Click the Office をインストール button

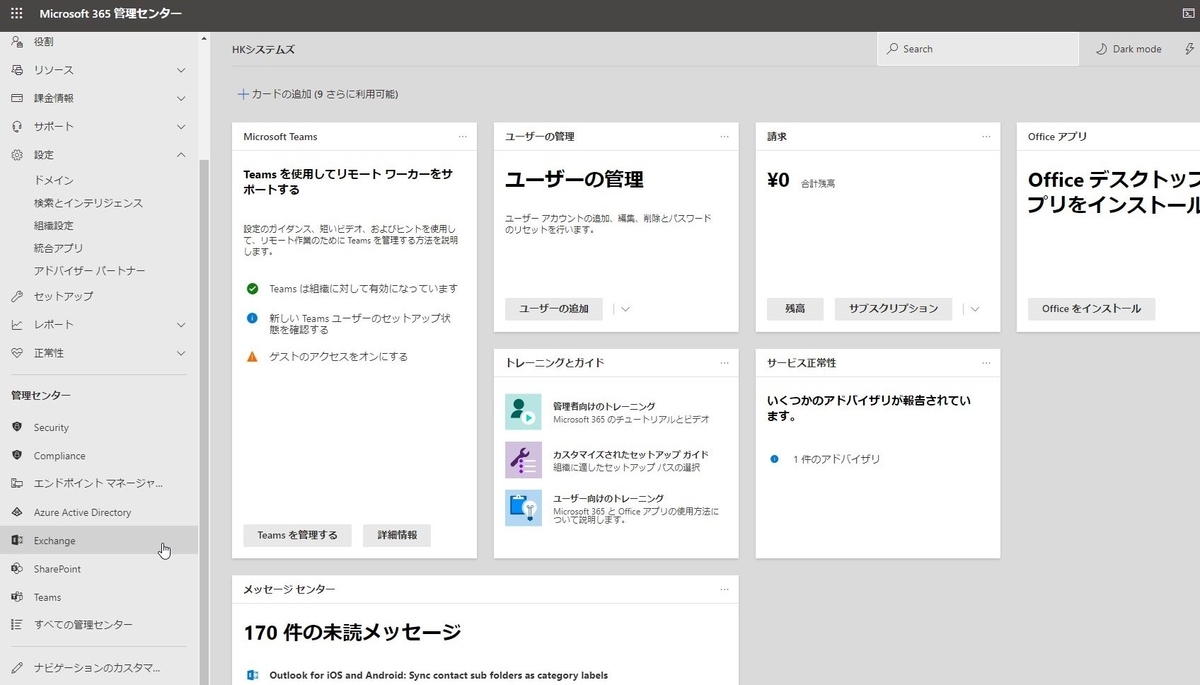click(1091, 309)
